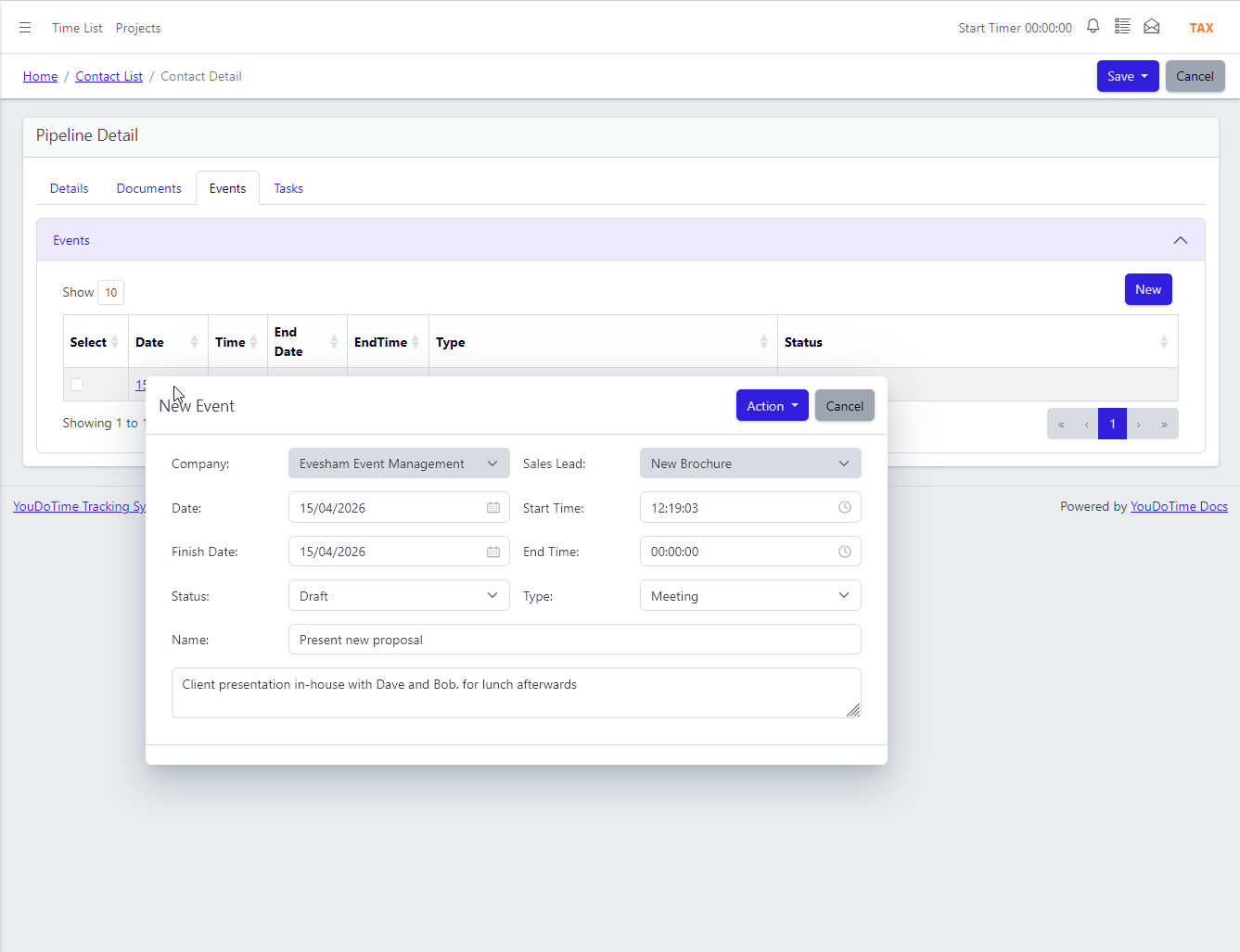Screen dimensions: 1240x952
Task: Cancel the New Event dialog
Action: pos(845,405)
